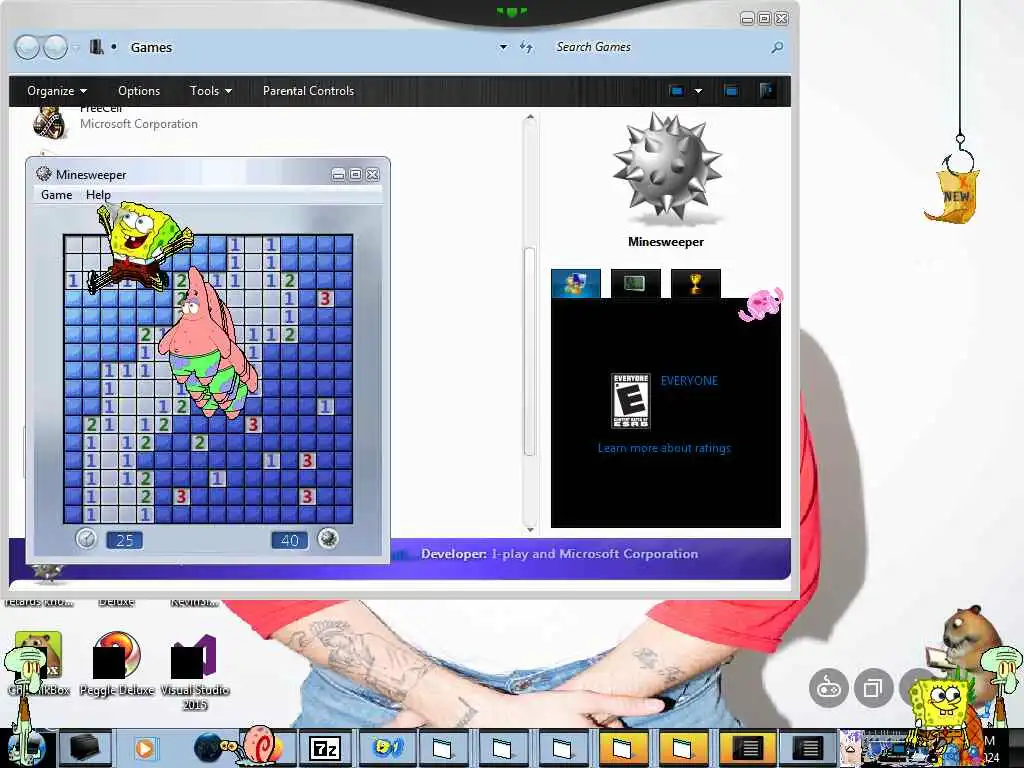Click the Games breadcrumb in address bar

[x=151, y=48]
